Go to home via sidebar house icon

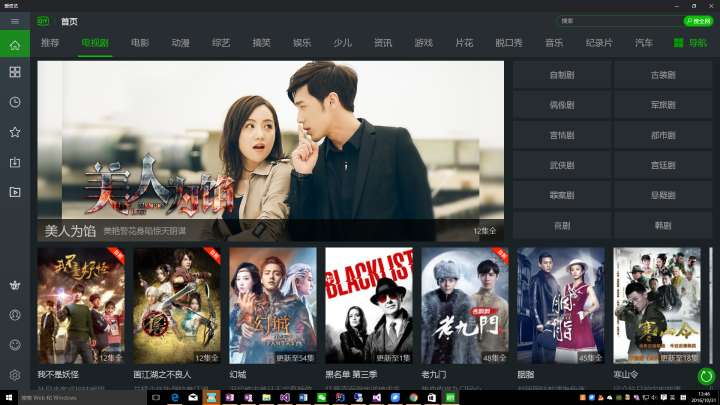tap(15, 44)
